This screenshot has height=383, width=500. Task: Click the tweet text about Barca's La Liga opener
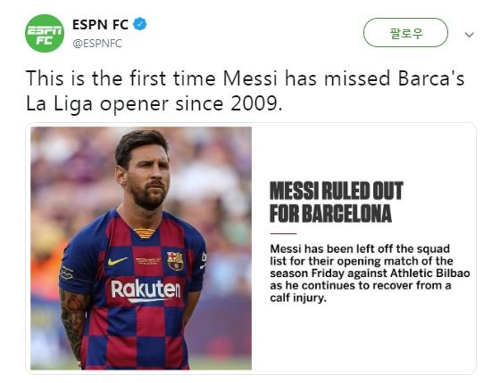click(x=245, y=91)
